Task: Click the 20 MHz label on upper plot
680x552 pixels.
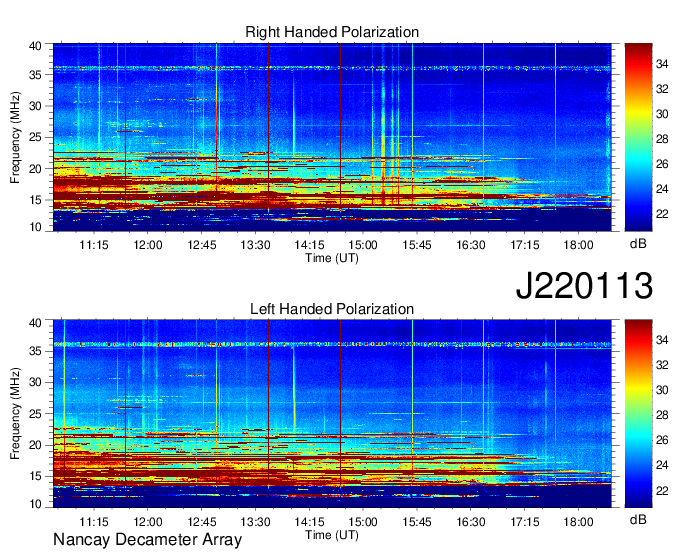Action: coord(36,169)
